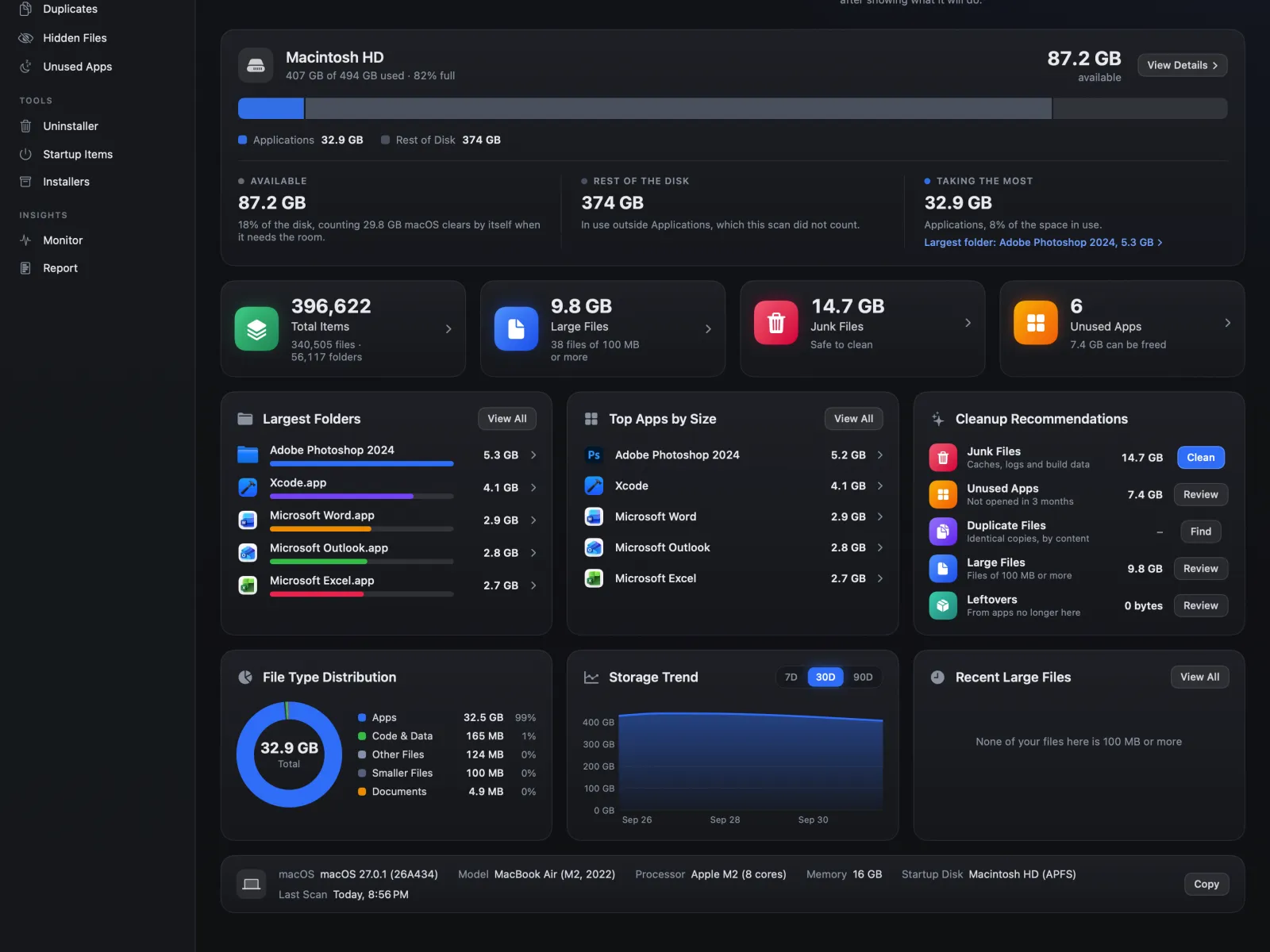Click the Storage Trend area chart

click(750, 762)
